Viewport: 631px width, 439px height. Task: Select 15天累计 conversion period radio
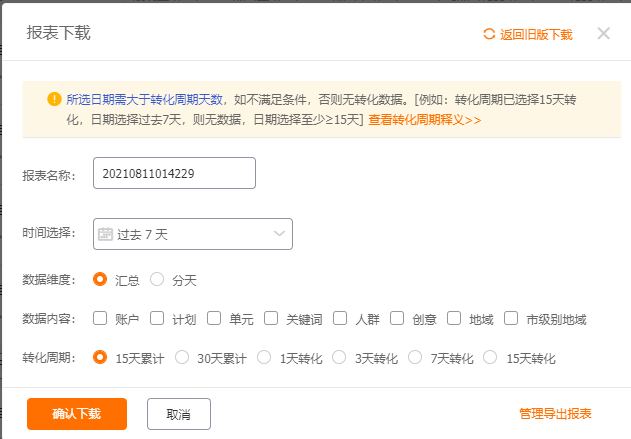(x=100, y=357)
